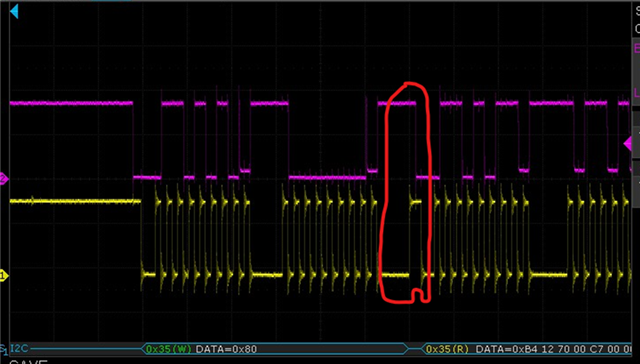The height and width of the screenshot is (364, 640).
Task: Click the magenta trigger level arrow on right edge
Action: (x=628, y=143)
